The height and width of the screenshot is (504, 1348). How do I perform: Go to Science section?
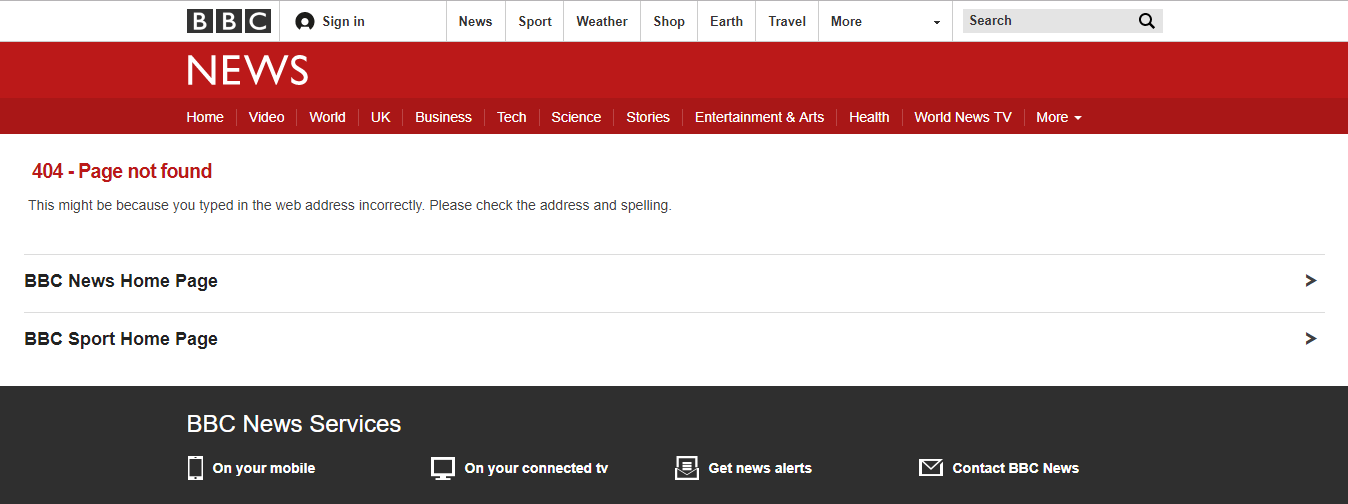point(576,117)
